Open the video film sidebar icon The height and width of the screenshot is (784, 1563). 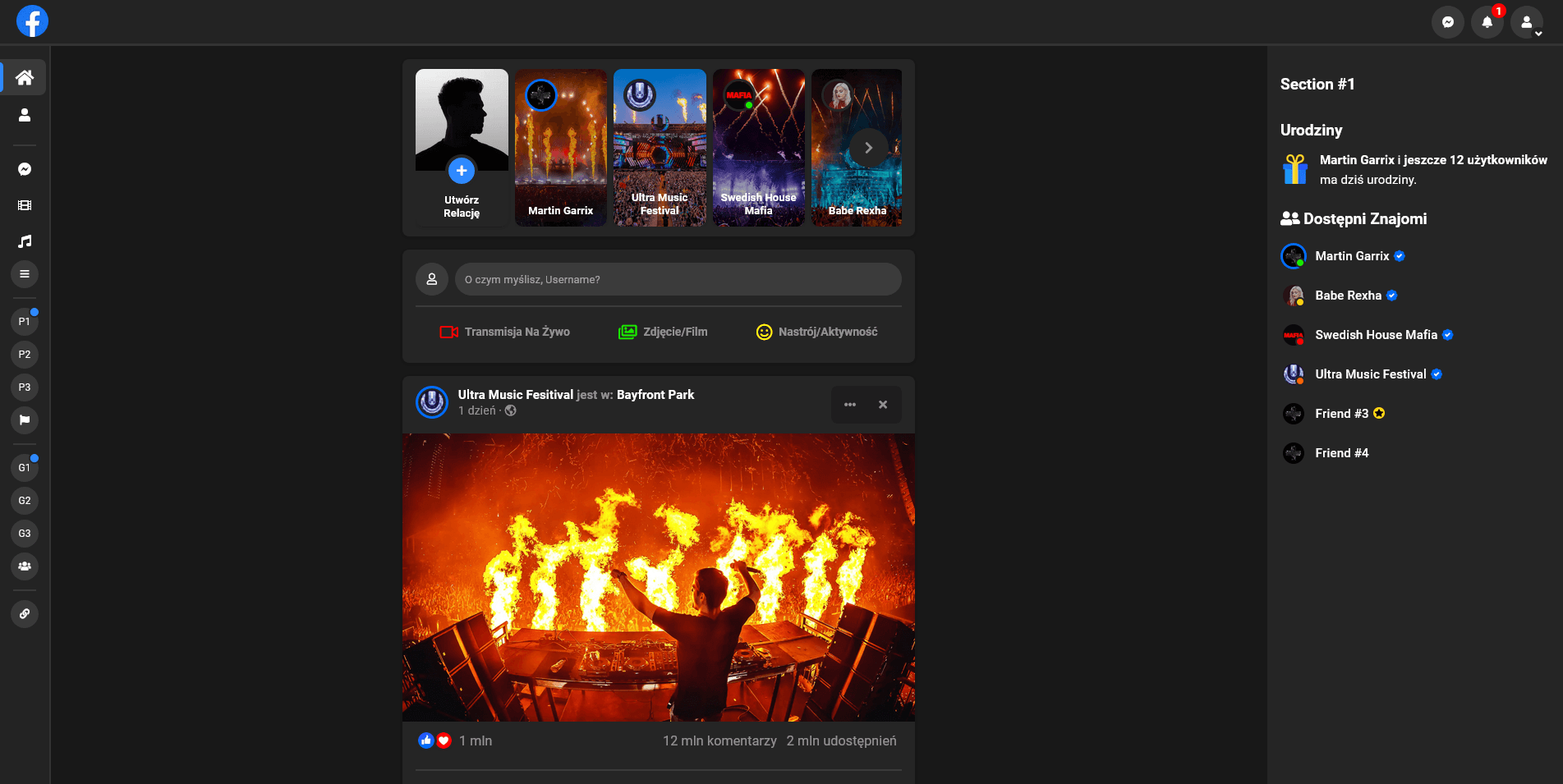click(25, 205)
